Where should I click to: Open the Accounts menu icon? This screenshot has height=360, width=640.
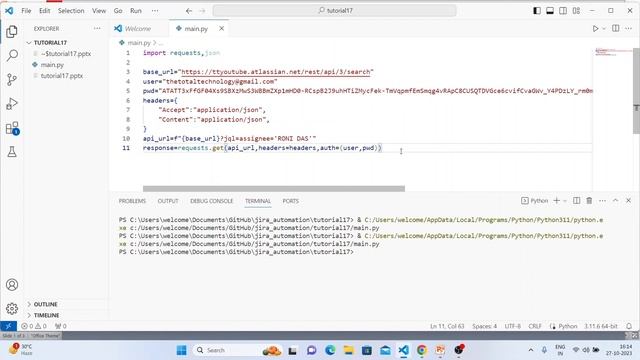[12, 284]
